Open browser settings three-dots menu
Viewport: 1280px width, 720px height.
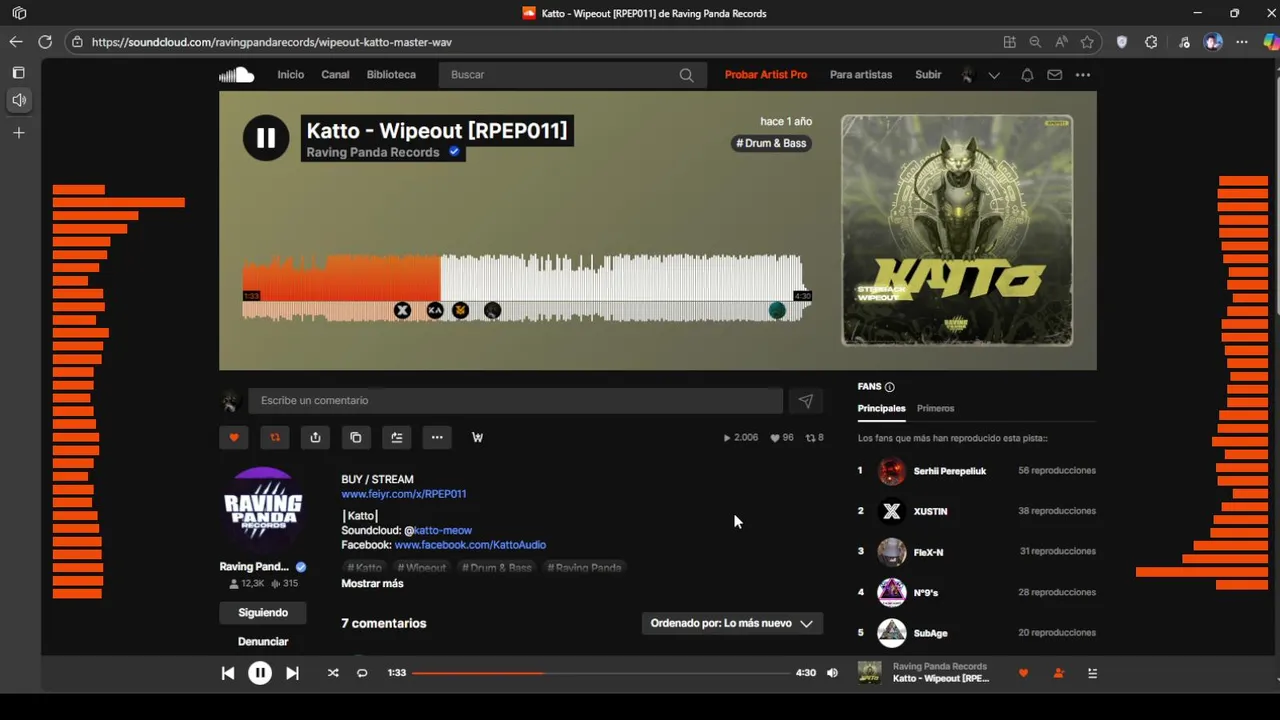tap(1242, 42)
